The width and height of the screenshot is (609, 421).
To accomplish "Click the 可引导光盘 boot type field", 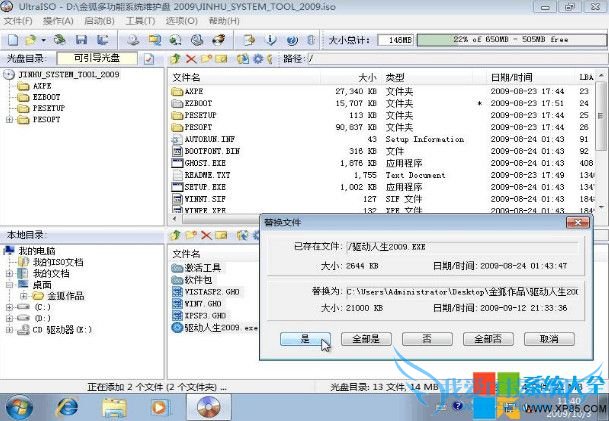I will (97, 59).
